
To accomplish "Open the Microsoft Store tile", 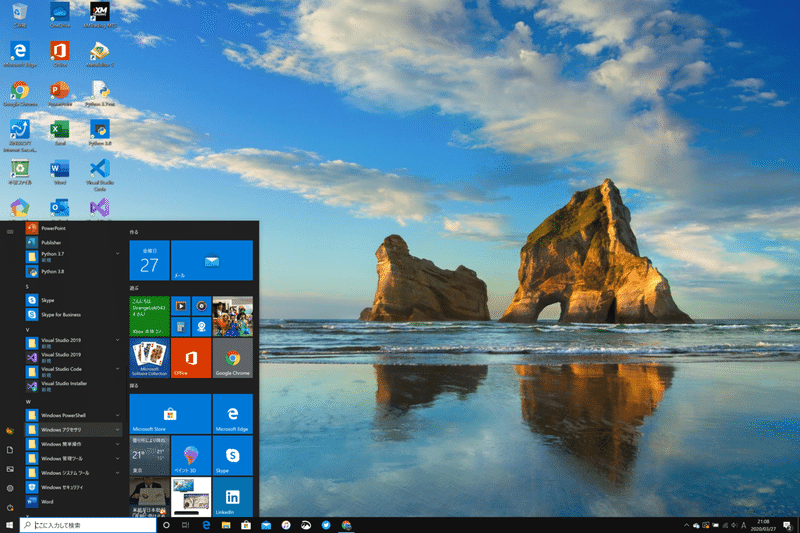I will coord(170,414).
